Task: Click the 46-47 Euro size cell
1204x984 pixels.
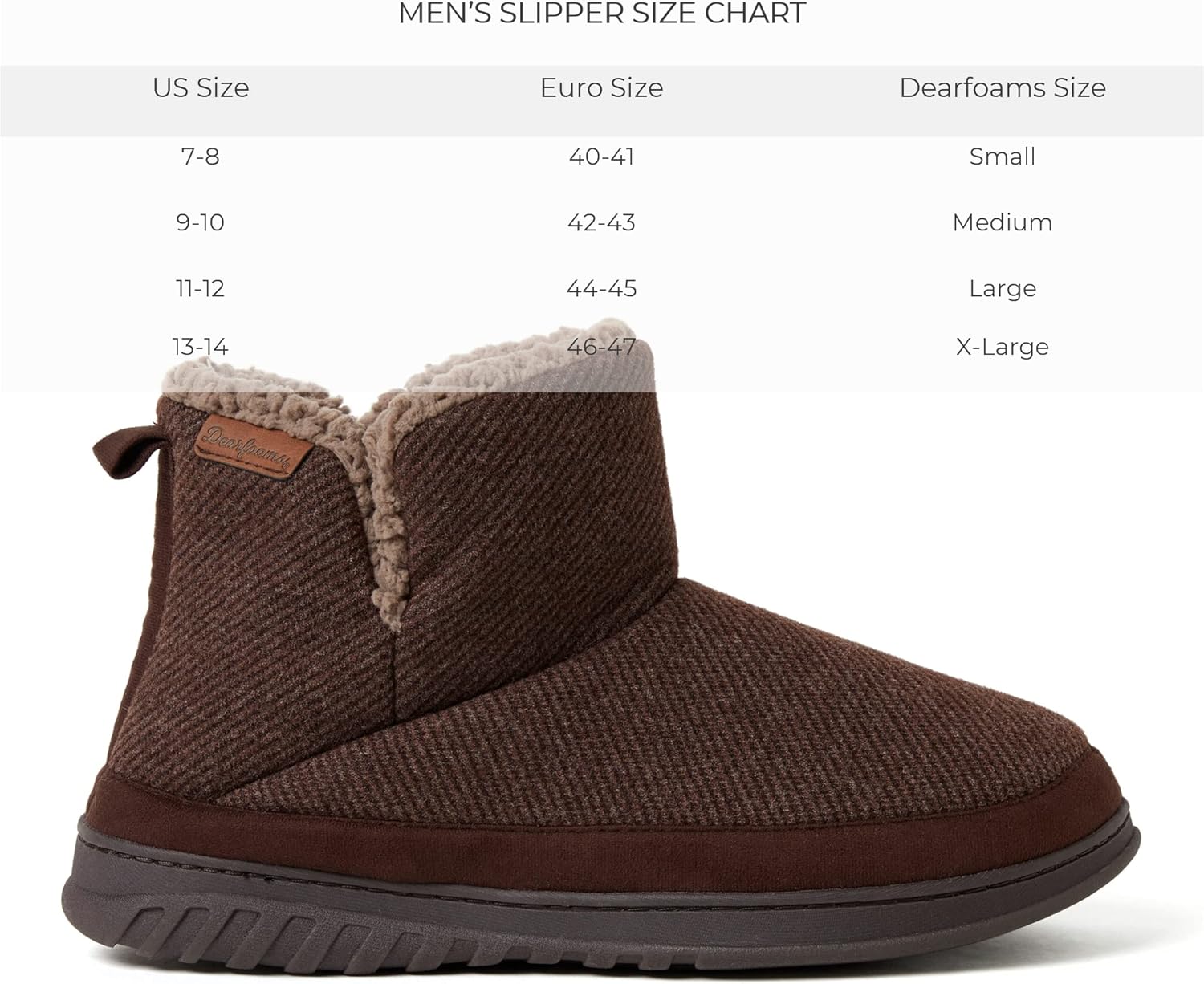Action: point(602,347)
